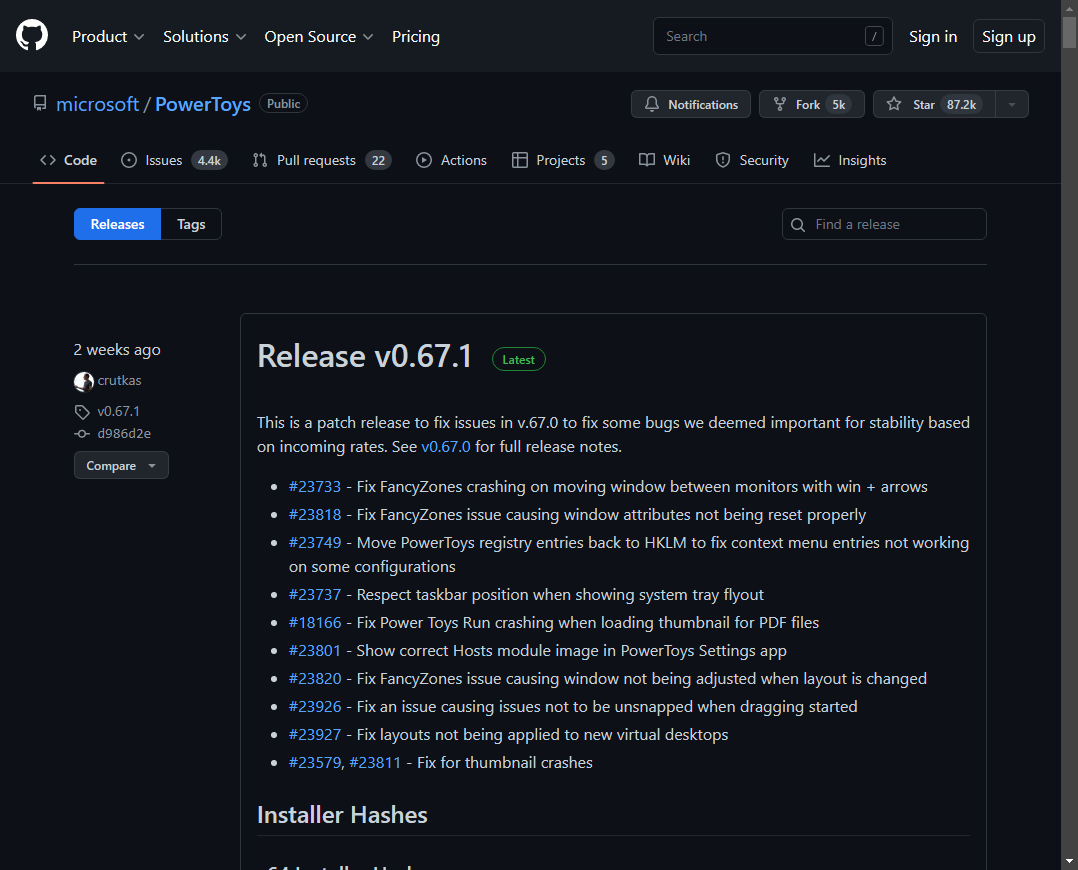
Task: Click crutkas user avatar
Action: pyautogui.click(x=84, y=381)
